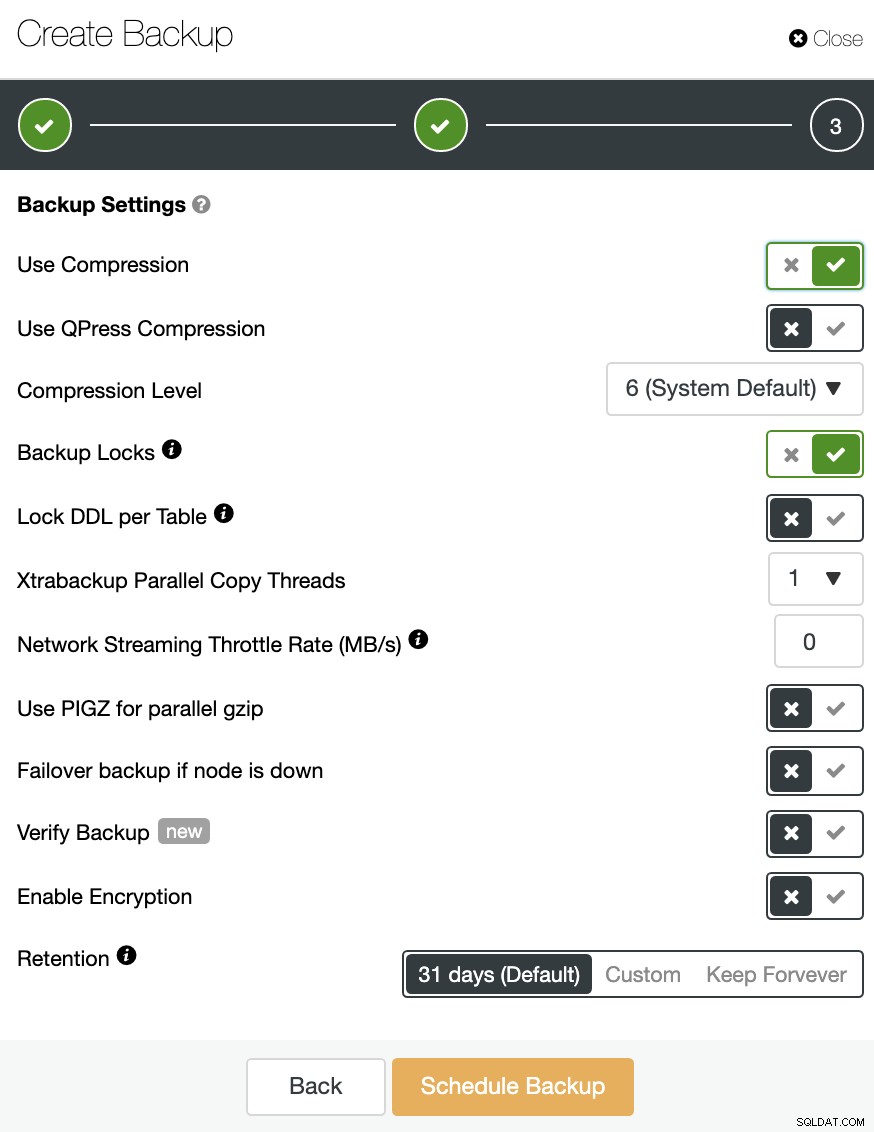Click the help icon beside Backup Settings
The image size is (874, 1132).
201,205
